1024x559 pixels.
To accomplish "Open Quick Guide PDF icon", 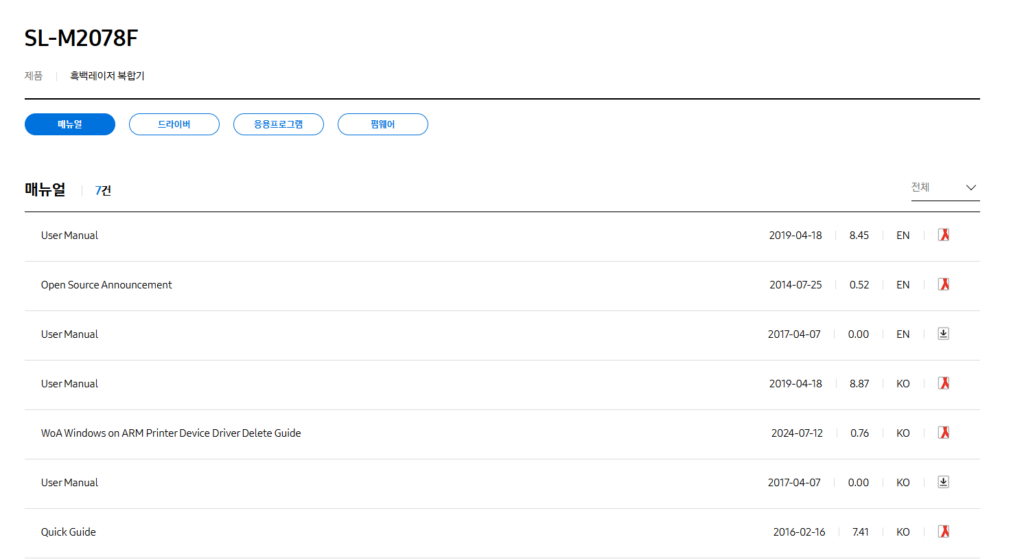I will 944,532.
